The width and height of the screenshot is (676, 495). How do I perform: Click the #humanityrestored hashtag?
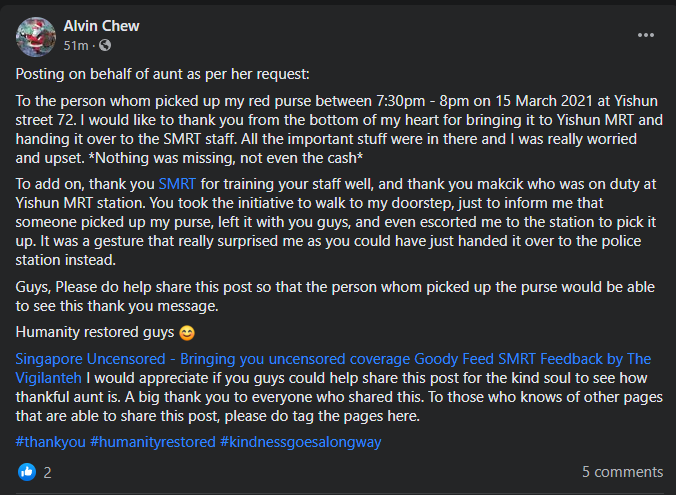point(153,442)
